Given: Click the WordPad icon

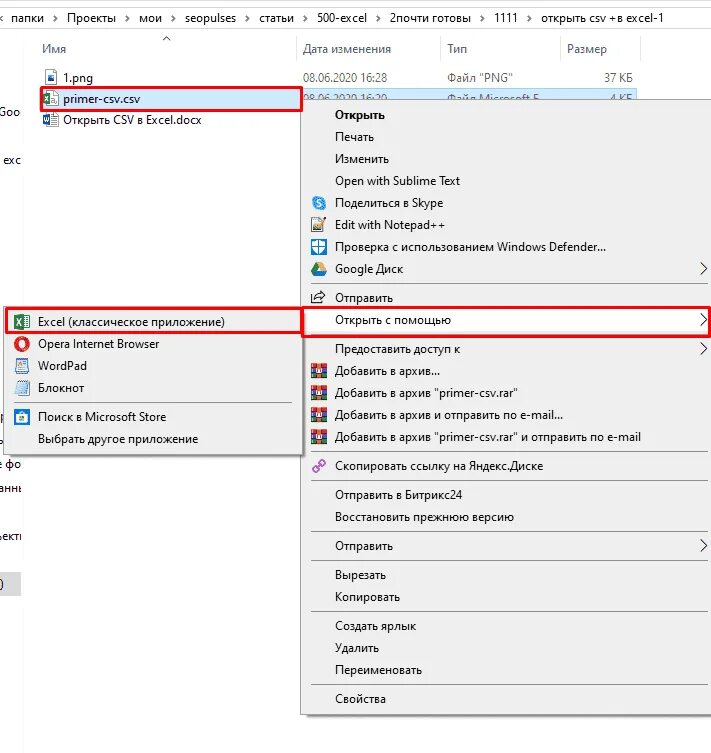Looking at the screenshot, I should pos(22,366).
